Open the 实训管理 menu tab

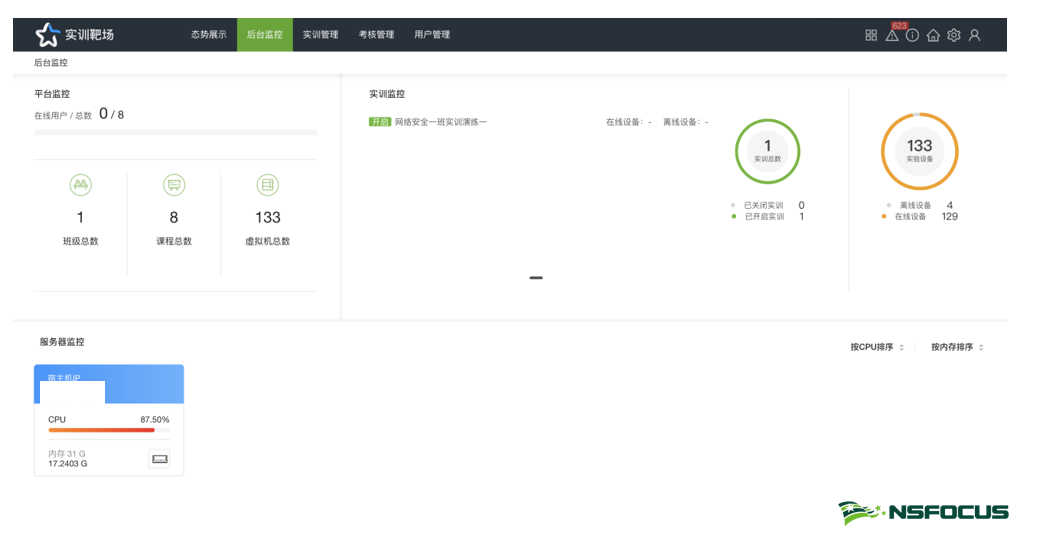(320, 35)
